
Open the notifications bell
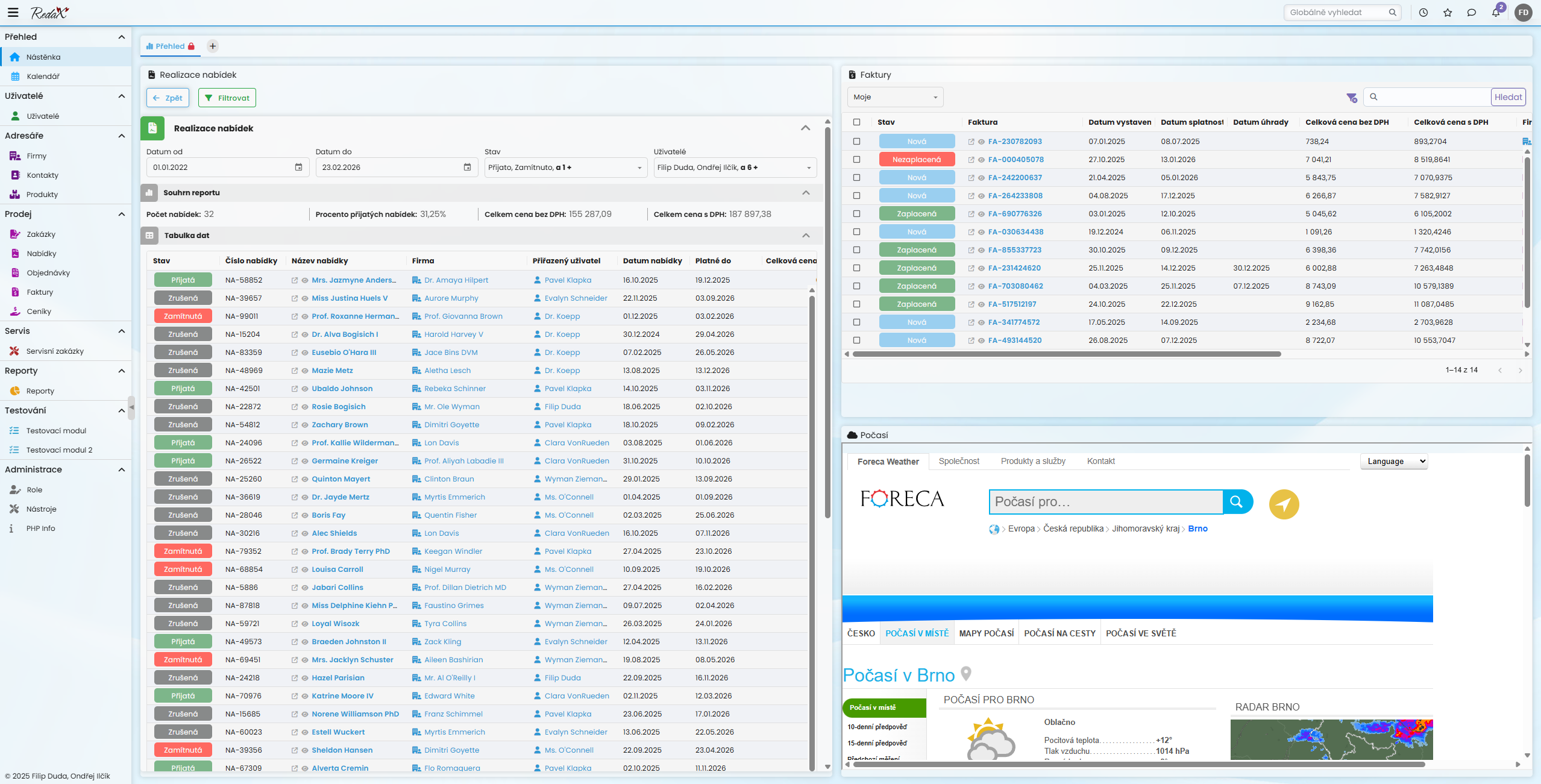click(x=1495, y=12)
